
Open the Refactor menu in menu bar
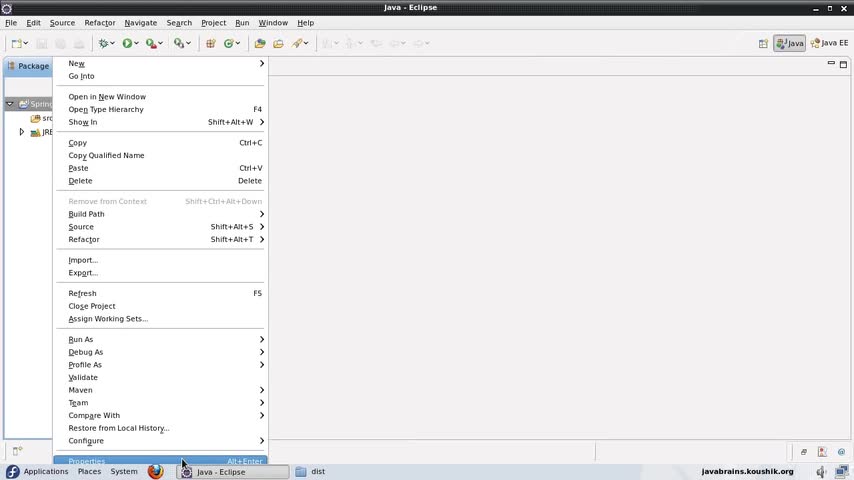coord(100,23)
